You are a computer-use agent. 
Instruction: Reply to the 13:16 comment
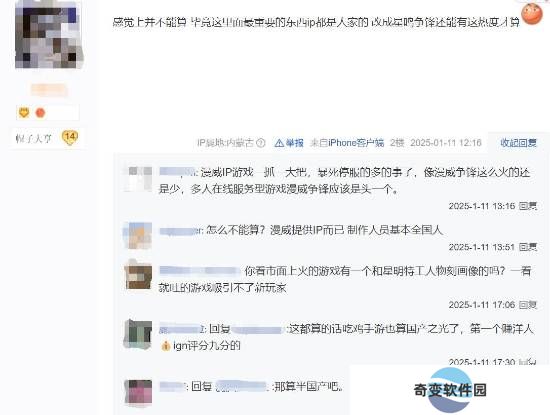coord(528,206)
